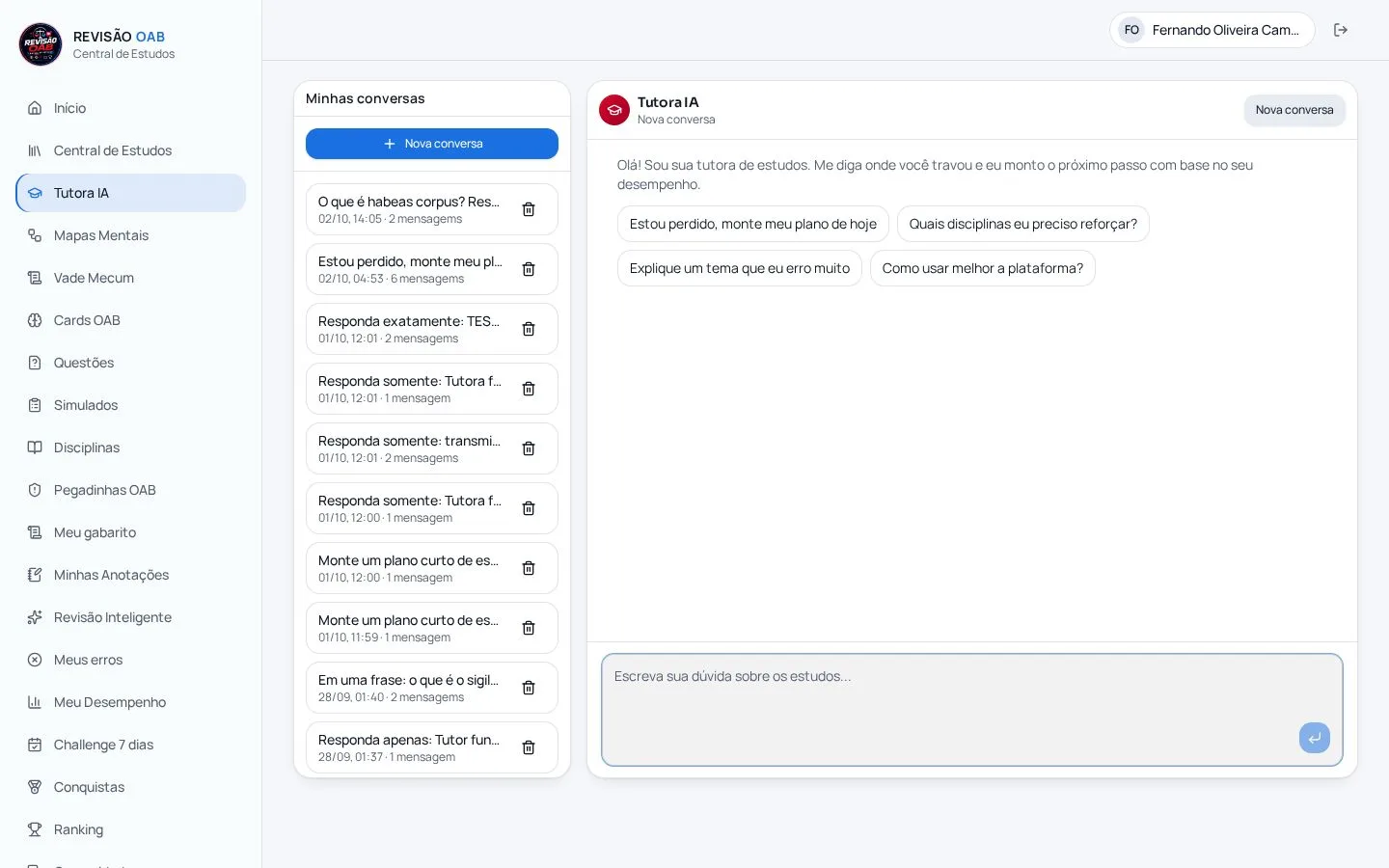
Task: Click the gray Nova conversa button in chat header
Action: click(1294, 110)
